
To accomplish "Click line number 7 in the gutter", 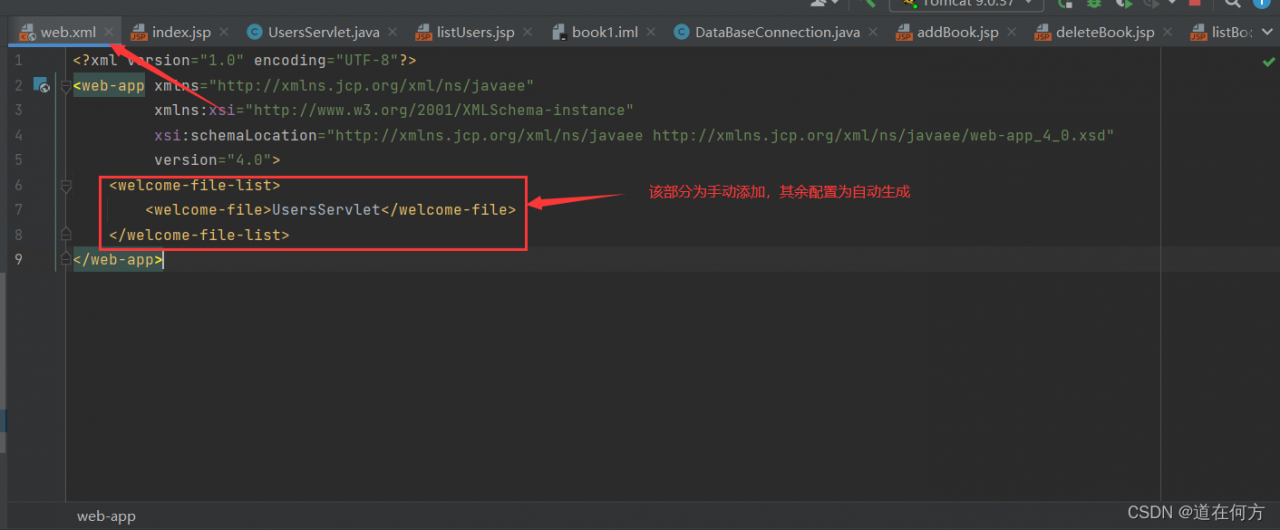I will 18,210.
